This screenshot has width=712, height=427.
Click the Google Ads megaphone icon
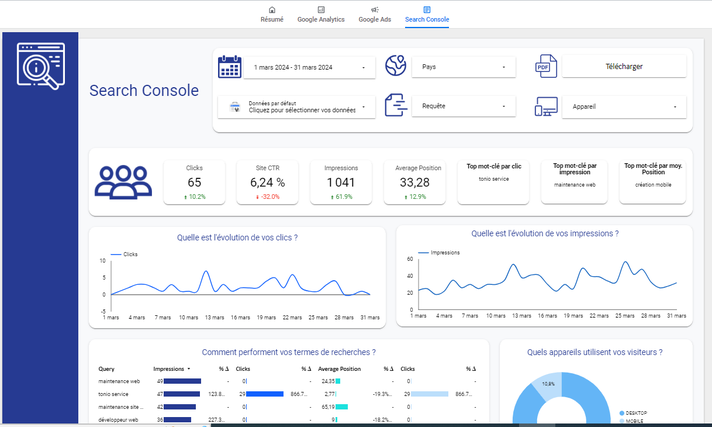pos(375,10)
